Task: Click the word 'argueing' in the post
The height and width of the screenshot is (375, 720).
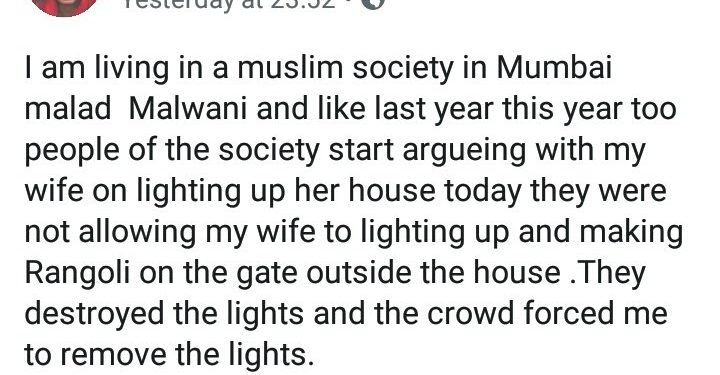Action: (x=464, y=151)
